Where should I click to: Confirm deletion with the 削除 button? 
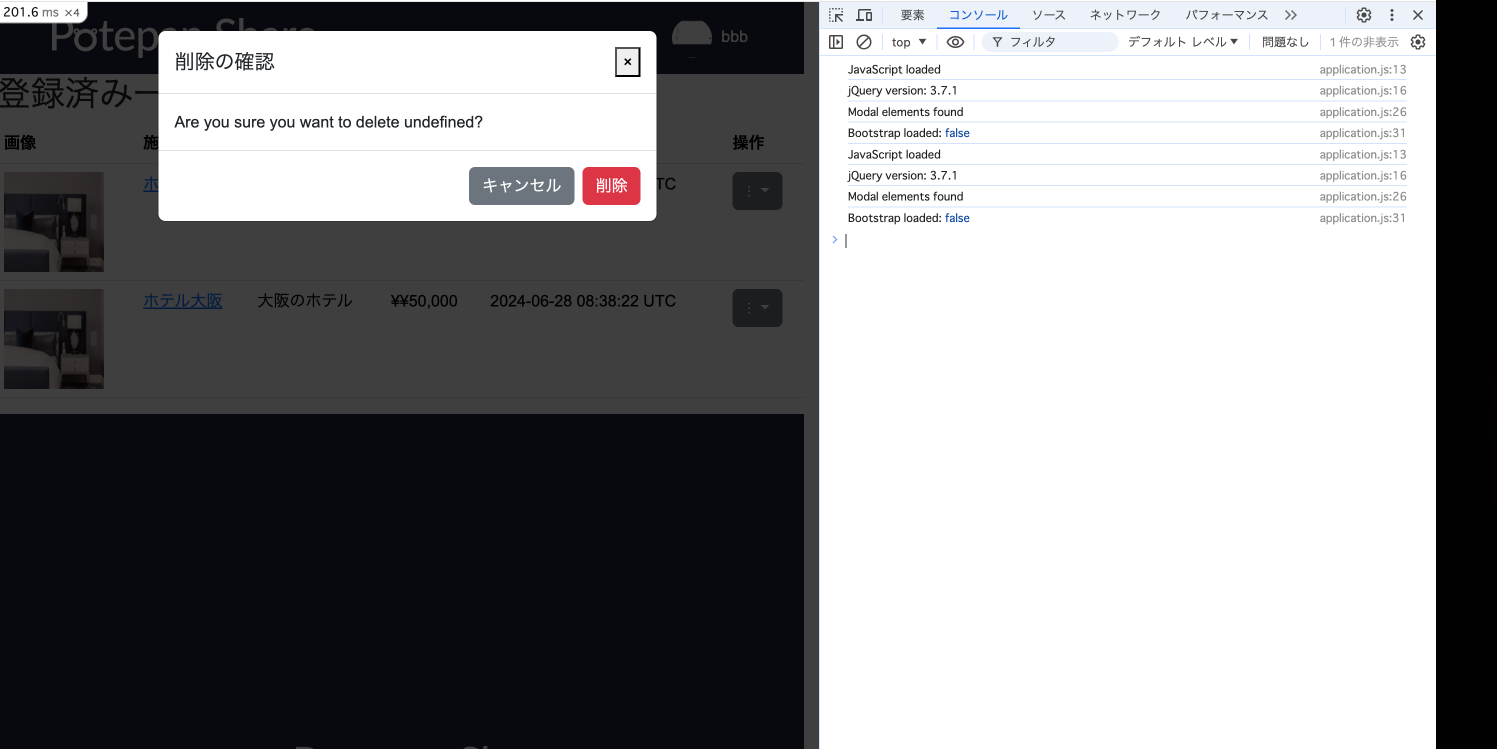point(611,186)
